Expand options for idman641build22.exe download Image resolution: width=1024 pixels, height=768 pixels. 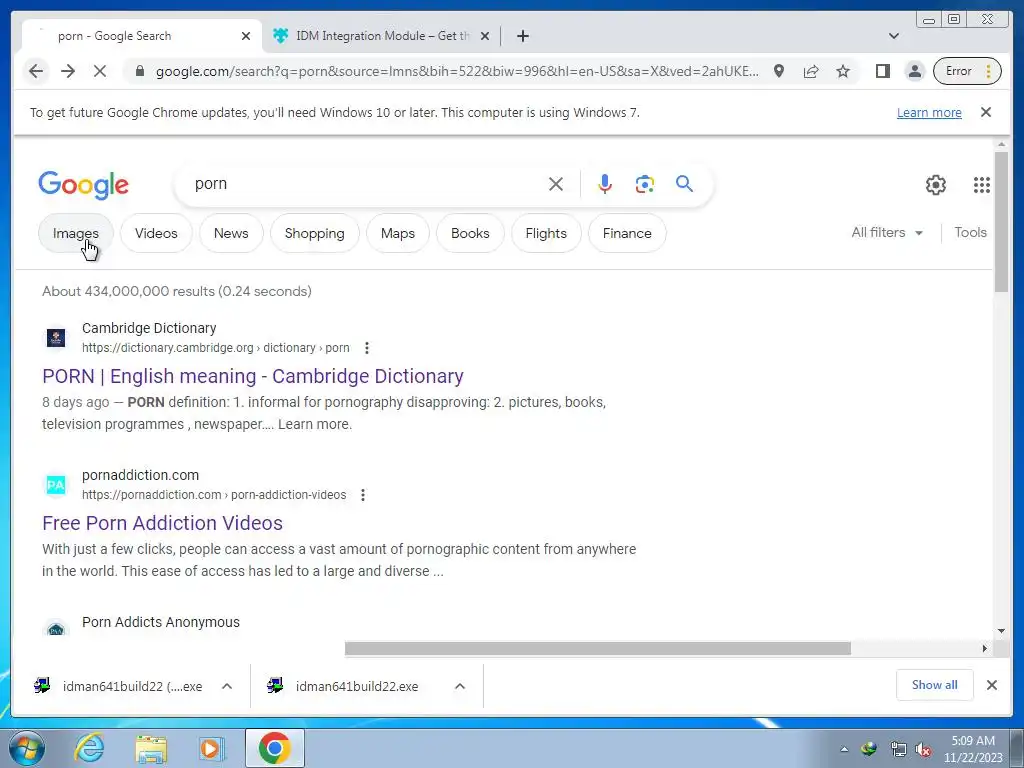tap(460, 686)
